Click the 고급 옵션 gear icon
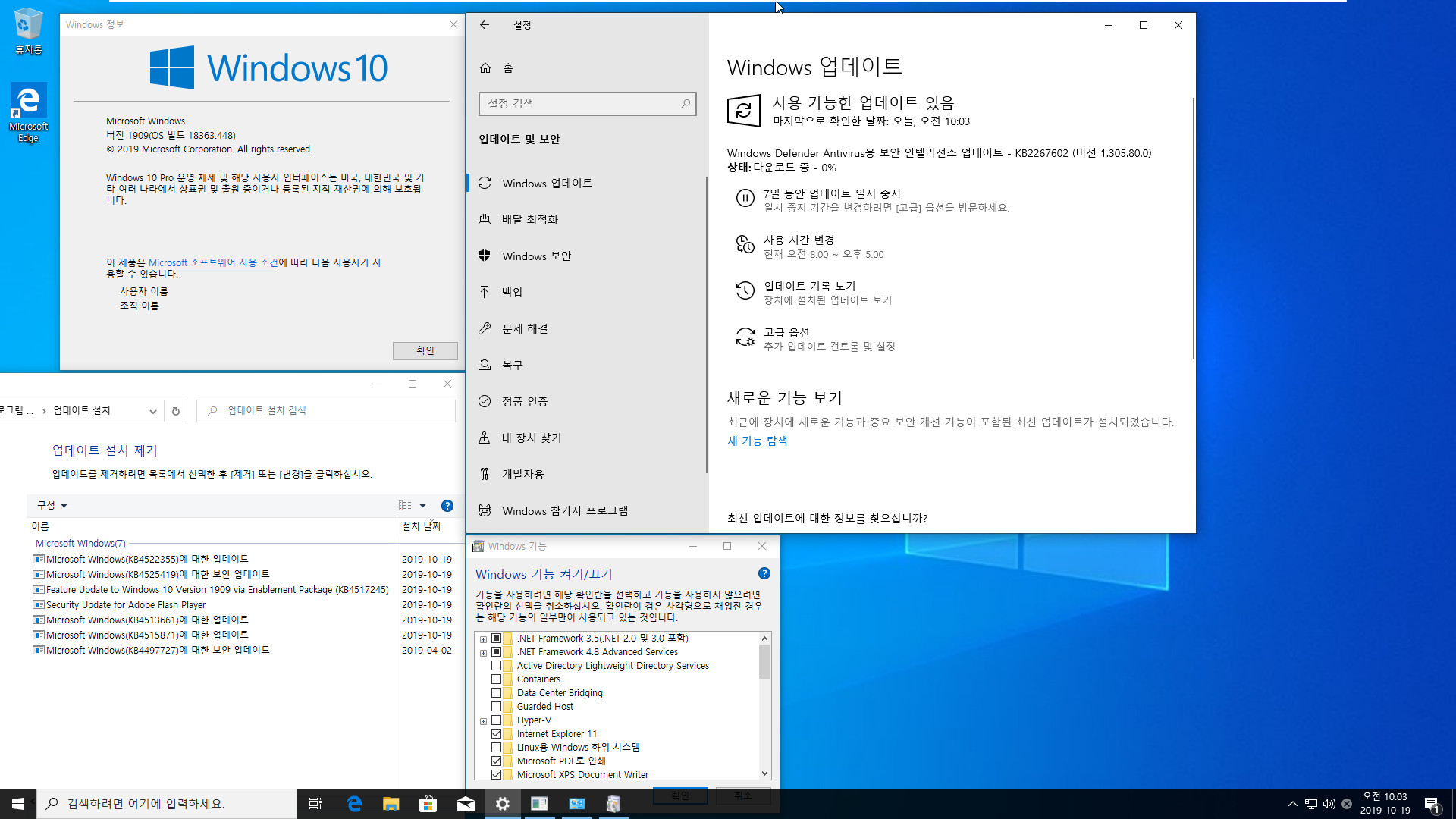 point(745,337)
